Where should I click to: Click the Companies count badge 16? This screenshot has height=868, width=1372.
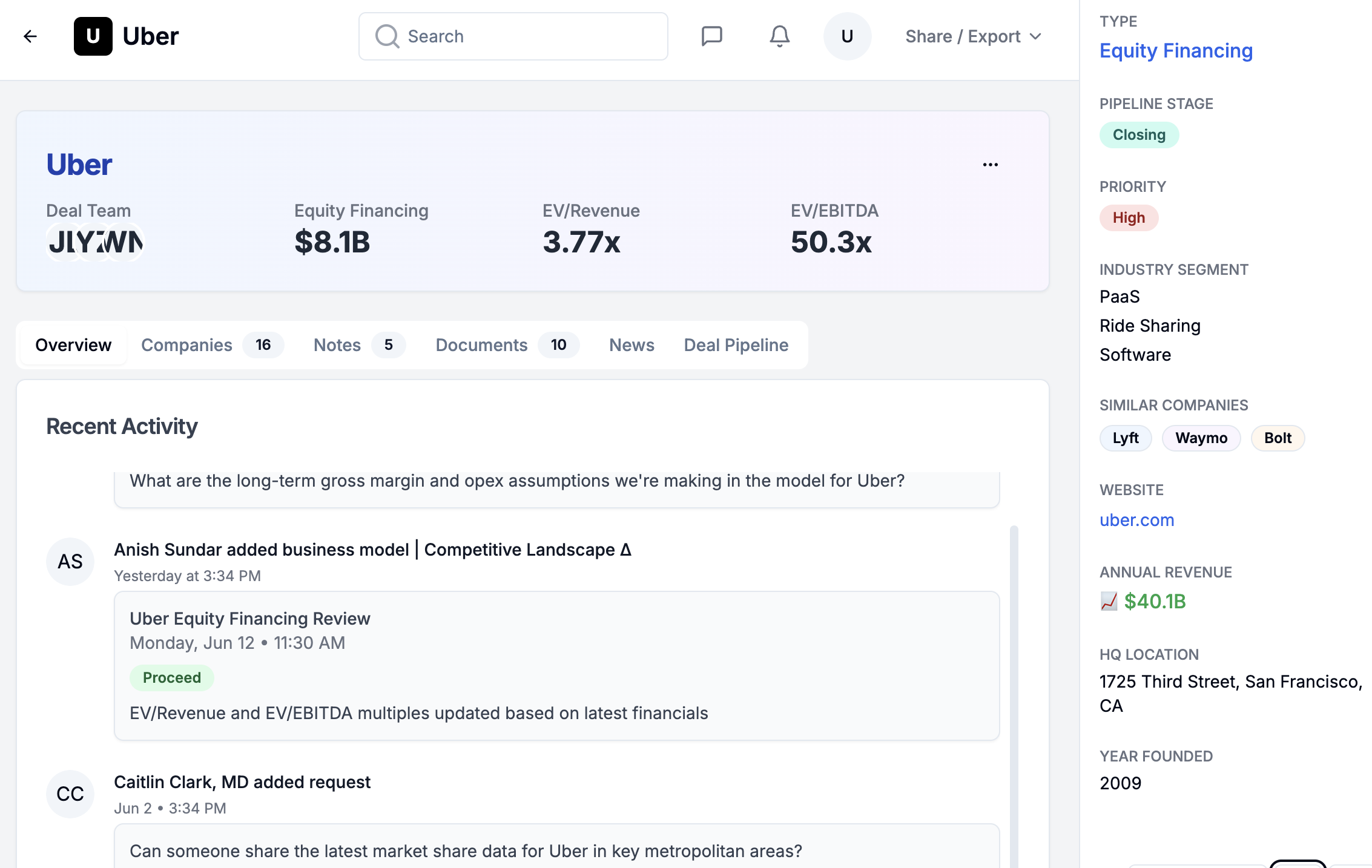coord(263,345)
